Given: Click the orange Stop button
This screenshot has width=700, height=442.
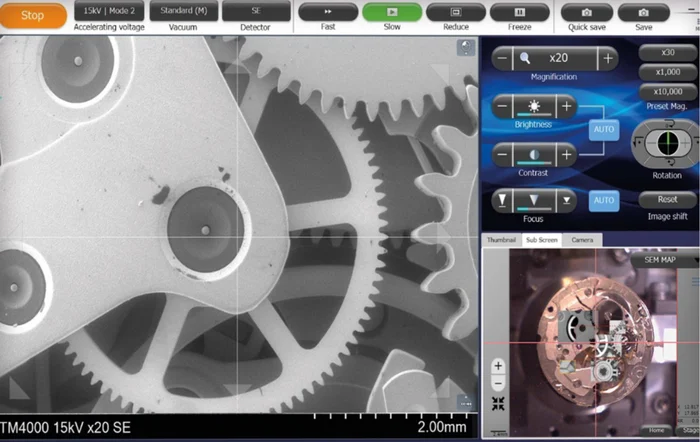Looking at the screenshot, I should pyautogui.click(x=33, y=16).
